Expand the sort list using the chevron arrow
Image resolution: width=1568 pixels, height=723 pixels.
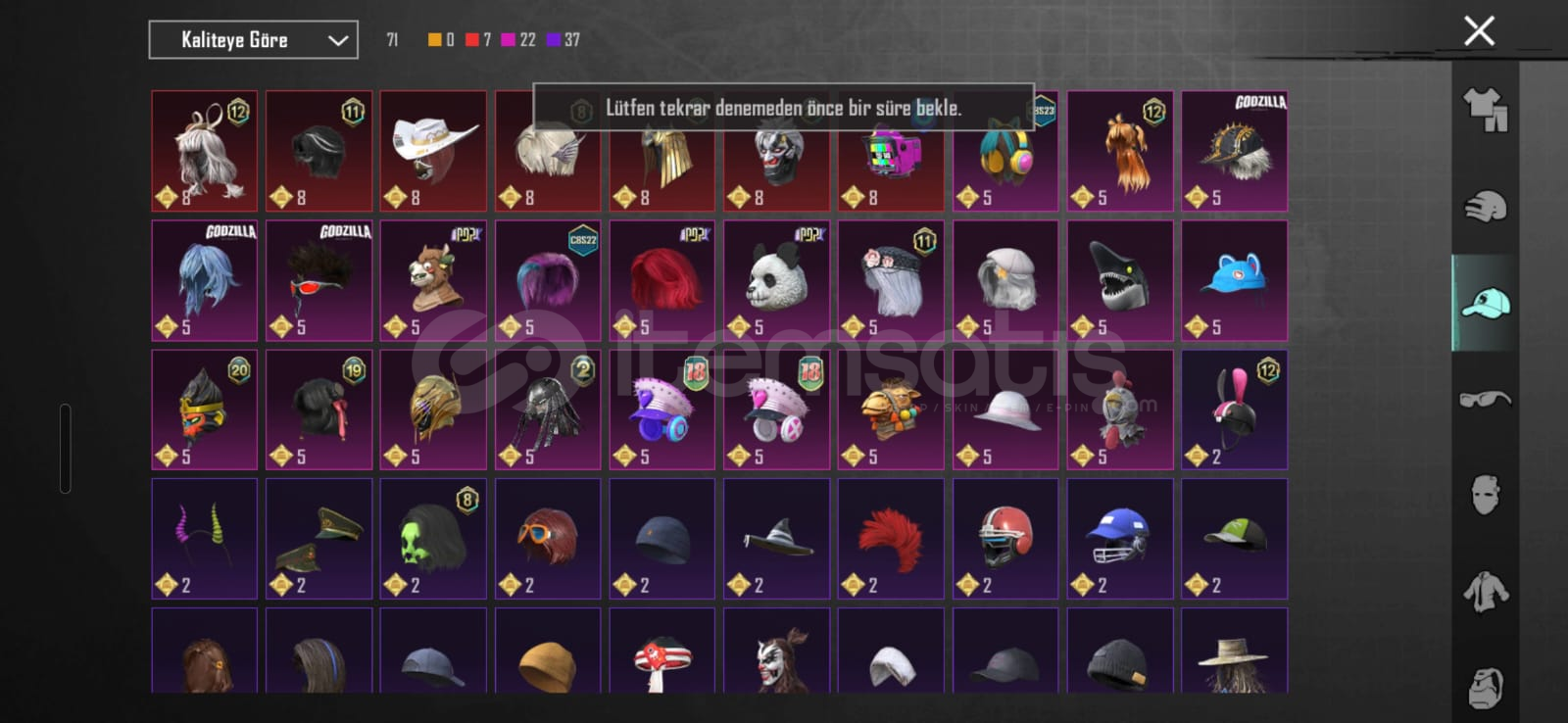click(x=338, y=40)
